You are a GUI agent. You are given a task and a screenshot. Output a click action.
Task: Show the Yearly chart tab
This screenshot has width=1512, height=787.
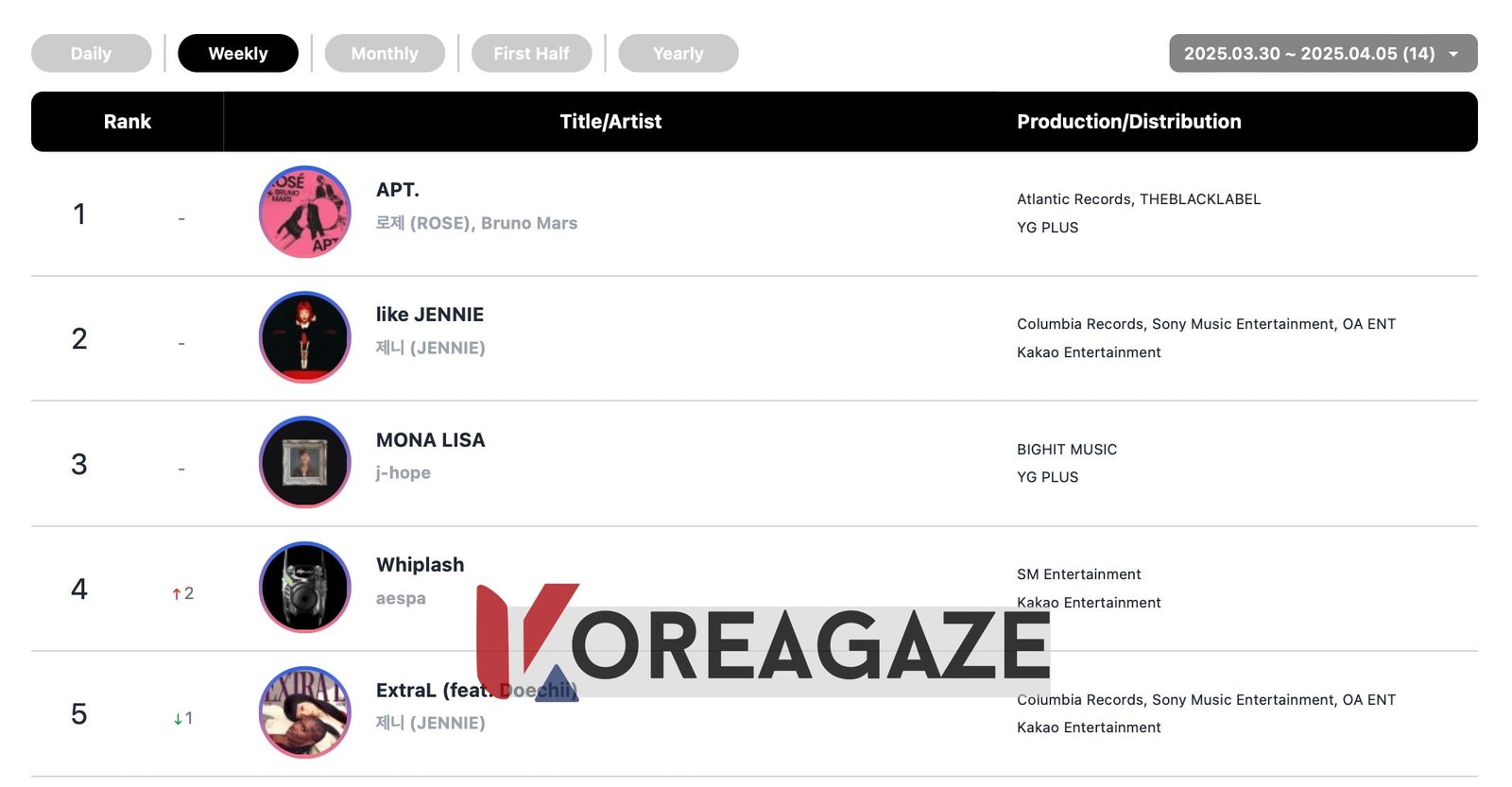(x=678, y=54)
